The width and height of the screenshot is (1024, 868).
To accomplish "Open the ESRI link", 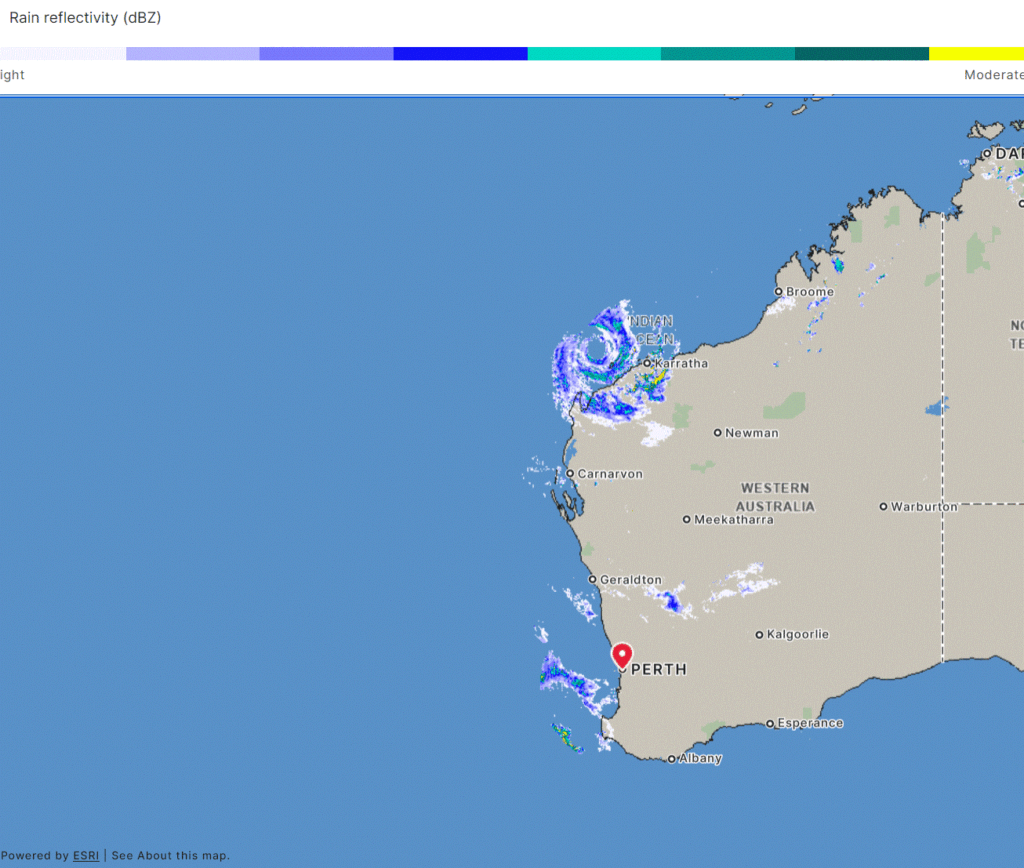I will 85,855.
